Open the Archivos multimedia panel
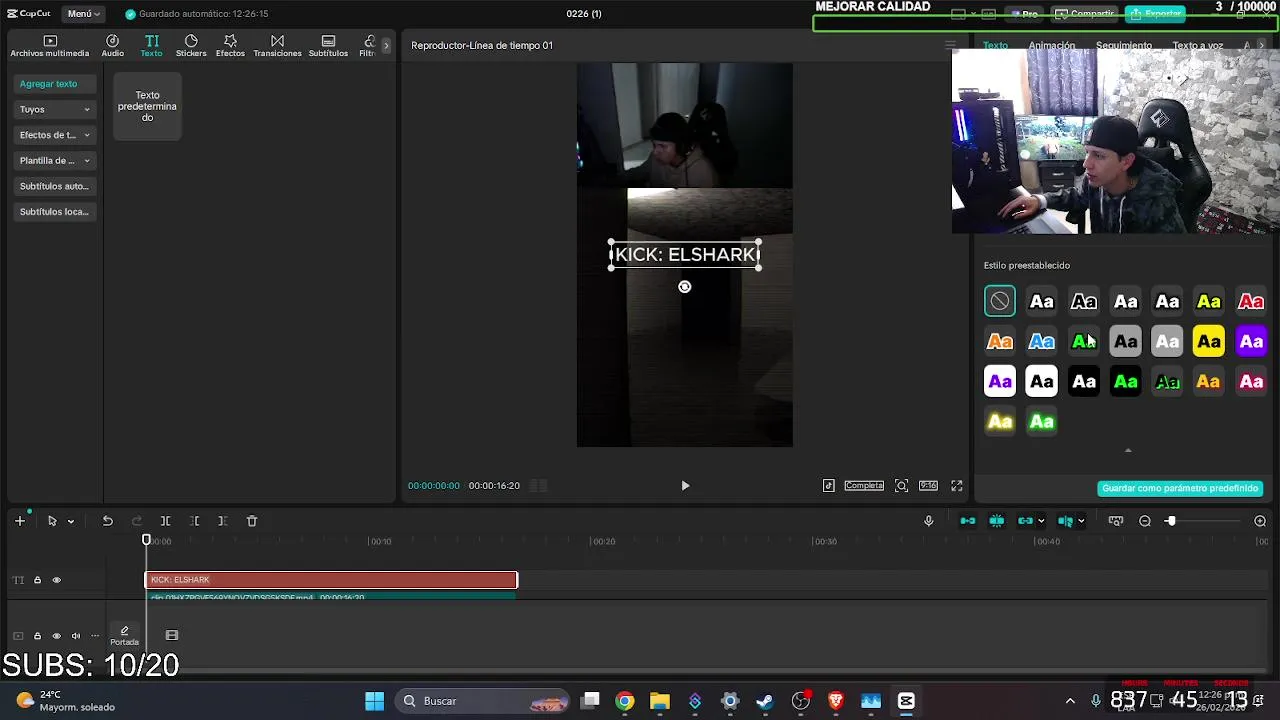Image resolution: width=1280 pixels, height=720 pixels. pyautogui.click(x=50, y=46)
